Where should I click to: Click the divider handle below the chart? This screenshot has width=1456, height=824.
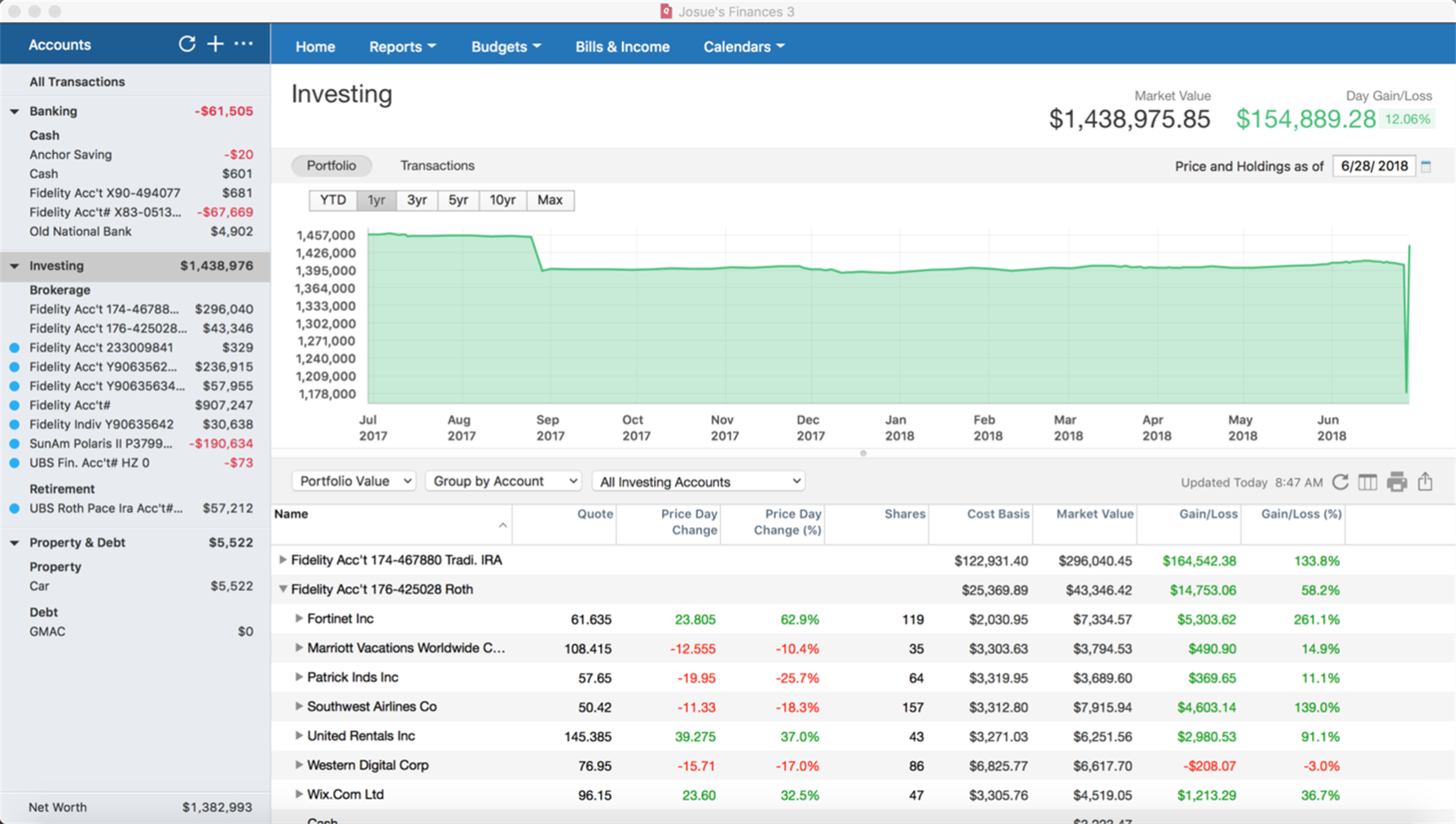(x=863, y=454)
